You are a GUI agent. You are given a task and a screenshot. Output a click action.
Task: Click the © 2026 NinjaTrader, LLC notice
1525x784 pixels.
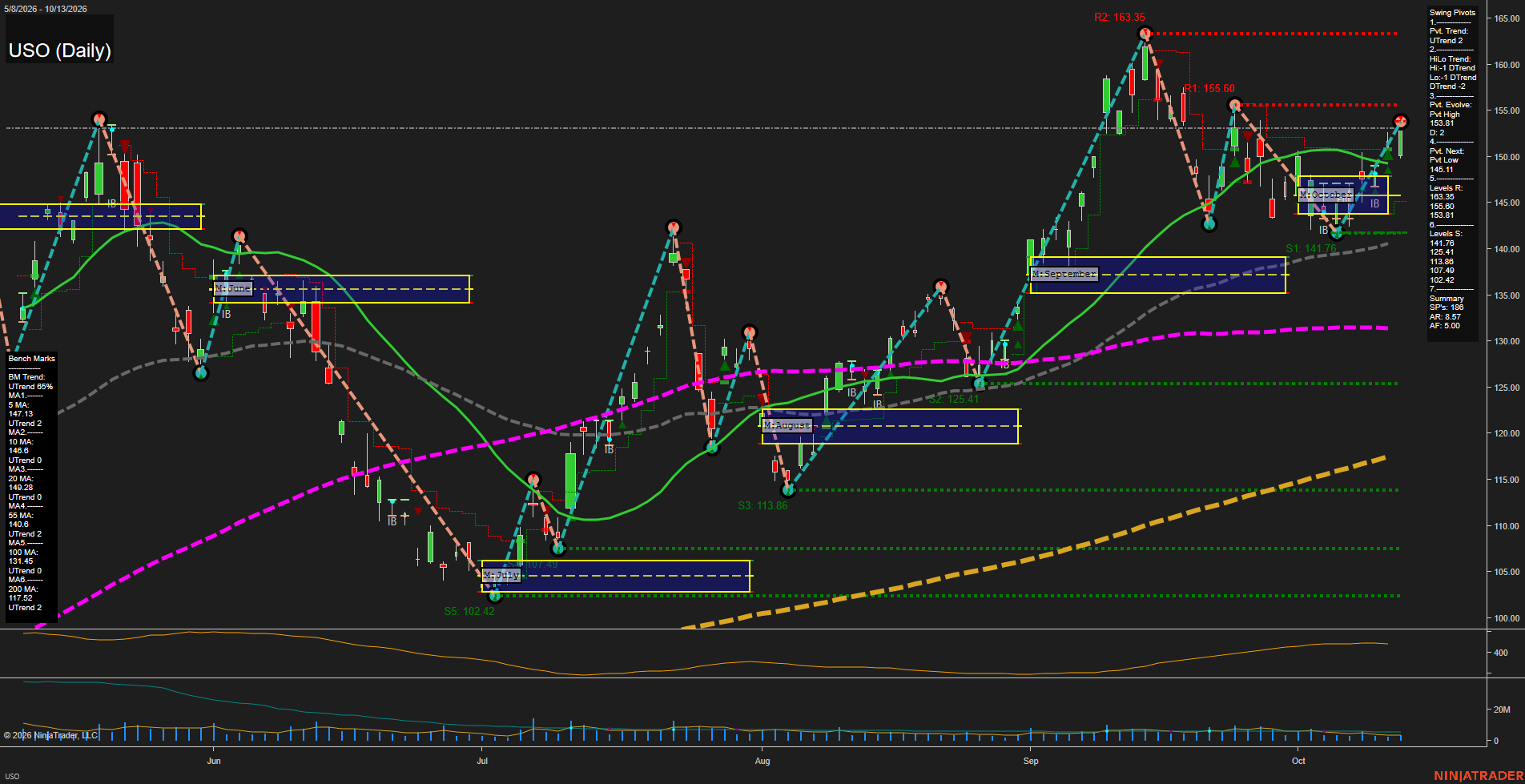pyautogui.click(x=50, y=735)
